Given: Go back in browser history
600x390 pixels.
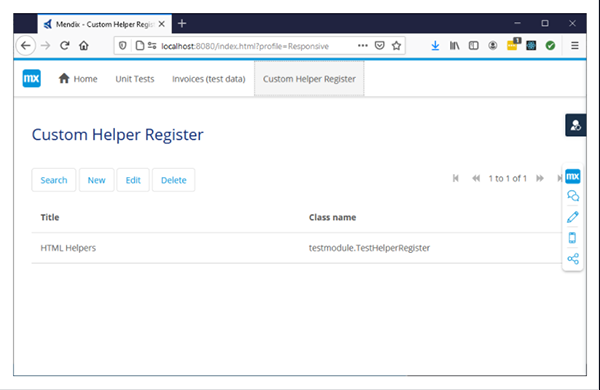Looking at the screenshot, I should pyautogui.click(x=26, y=46).
